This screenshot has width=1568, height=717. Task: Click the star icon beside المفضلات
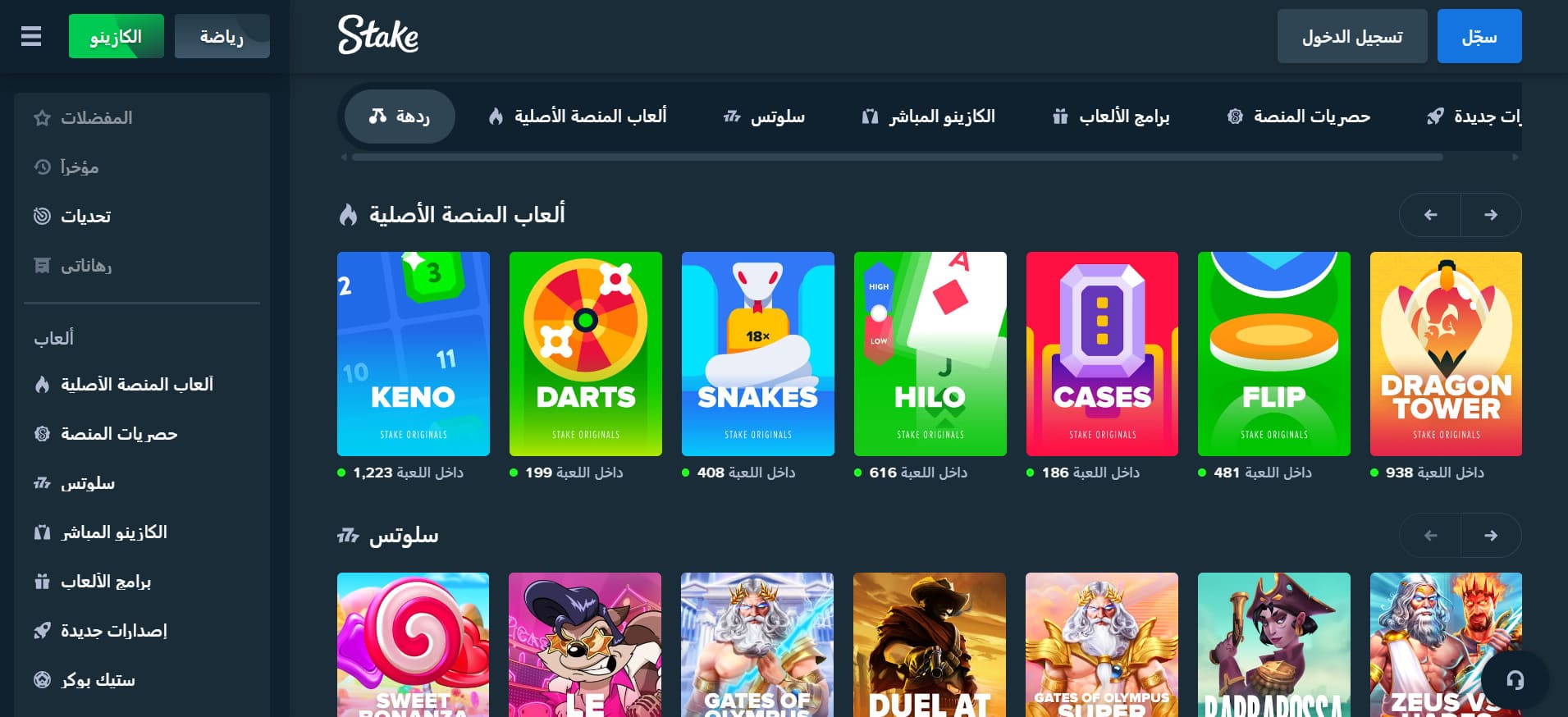(42, 118)
